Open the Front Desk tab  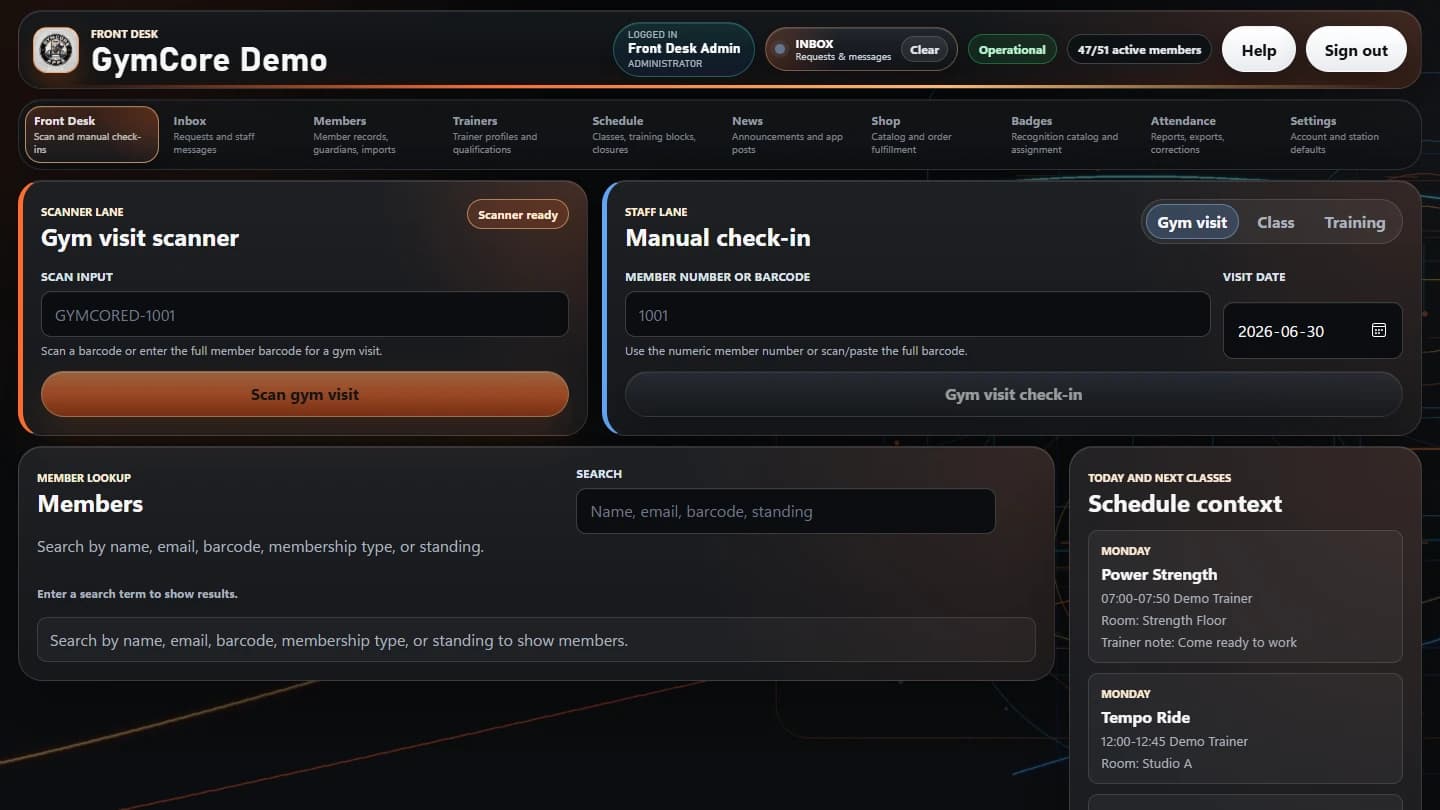coord(92,134)
